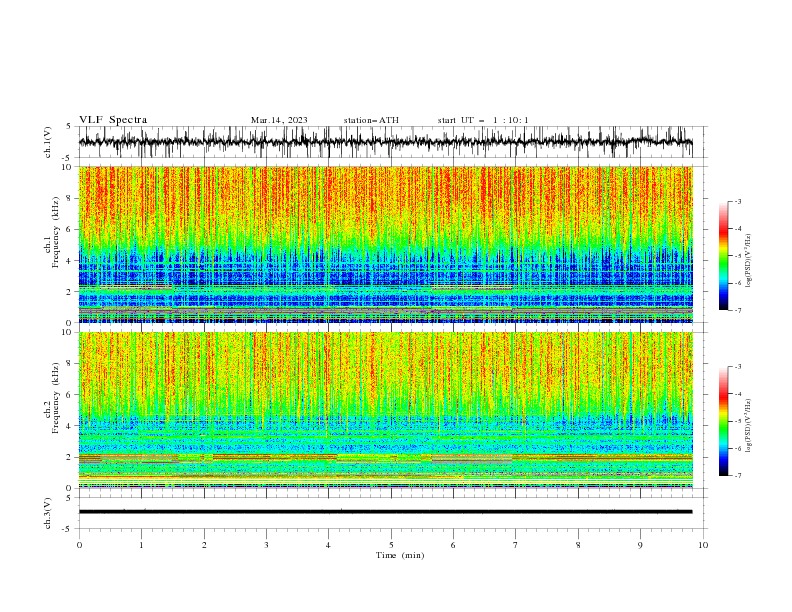Click the ch.1 color bar "-7" label
Viewport: 792px width, 612px height.
coord(738,310)
